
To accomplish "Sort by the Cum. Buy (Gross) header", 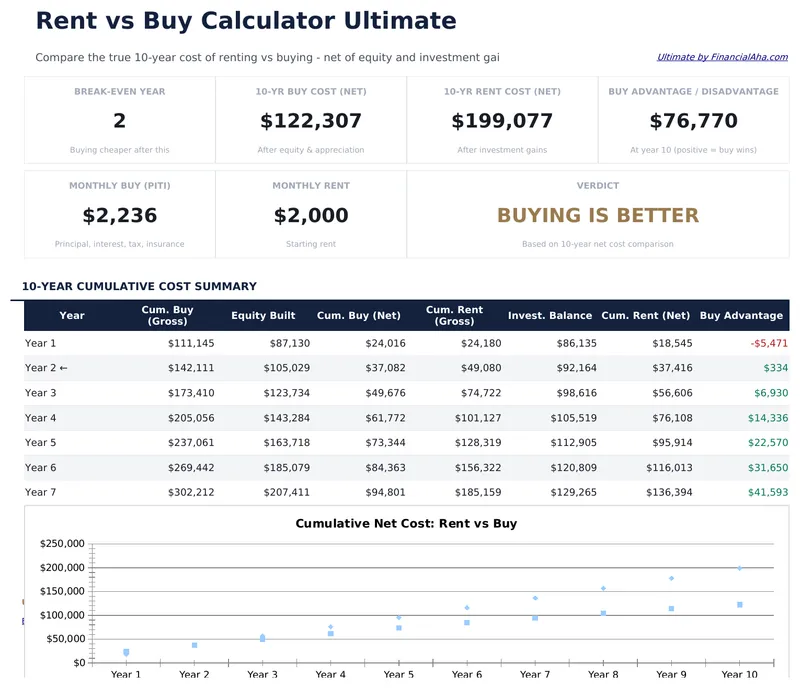I will pos(168,314).
